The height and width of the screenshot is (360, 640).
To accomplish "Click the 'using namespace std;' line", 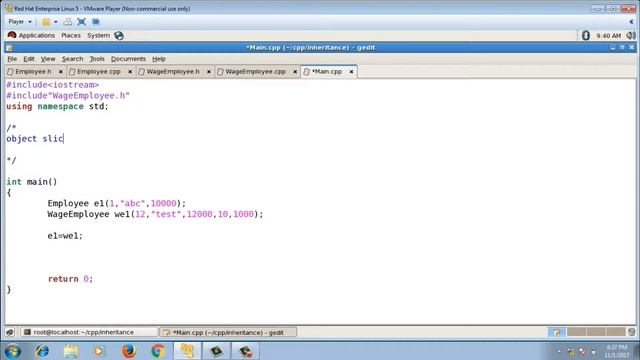I will click(57, 107).
